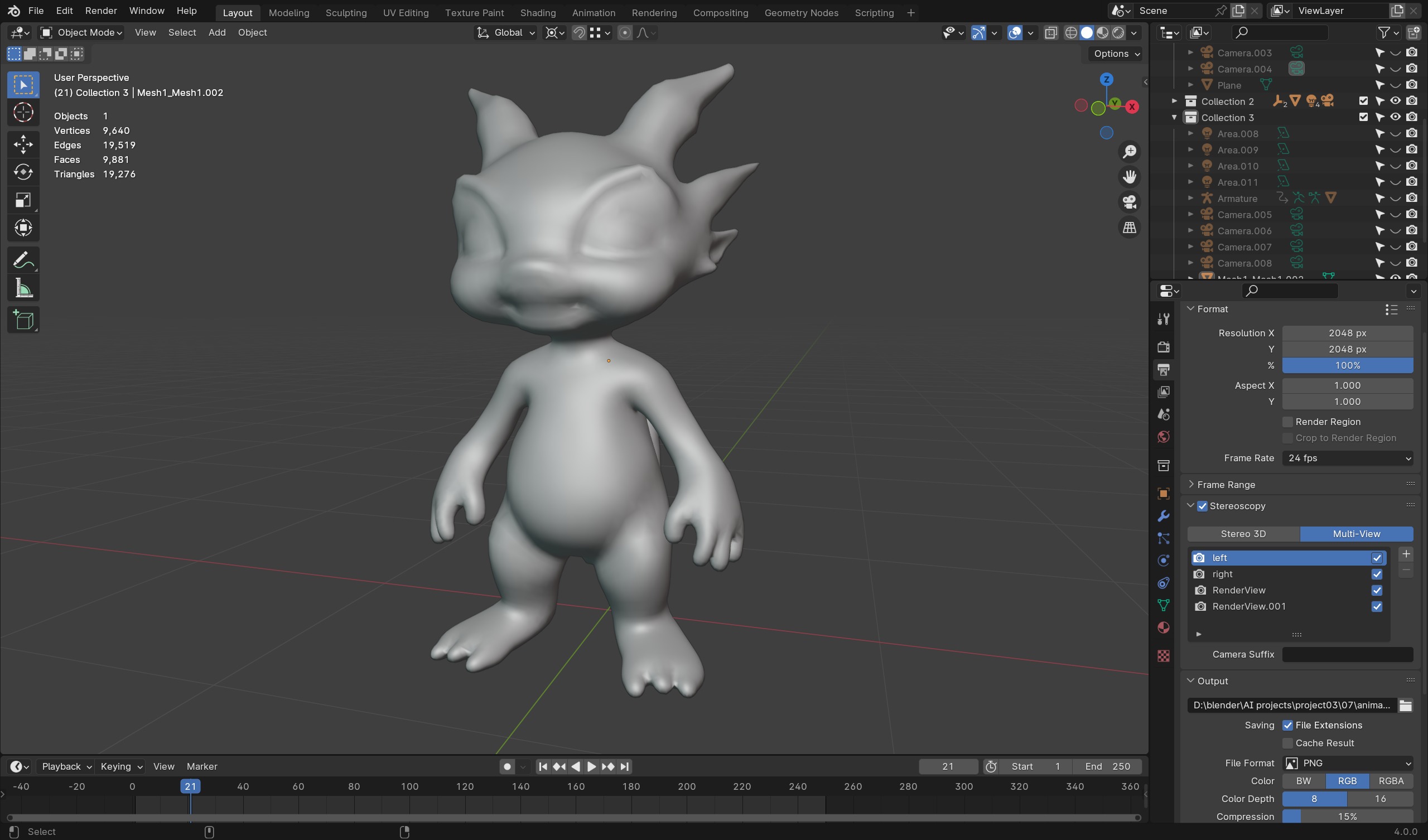Set color mode to BW
1428x840 pixels.
[x=1304, y=781]
